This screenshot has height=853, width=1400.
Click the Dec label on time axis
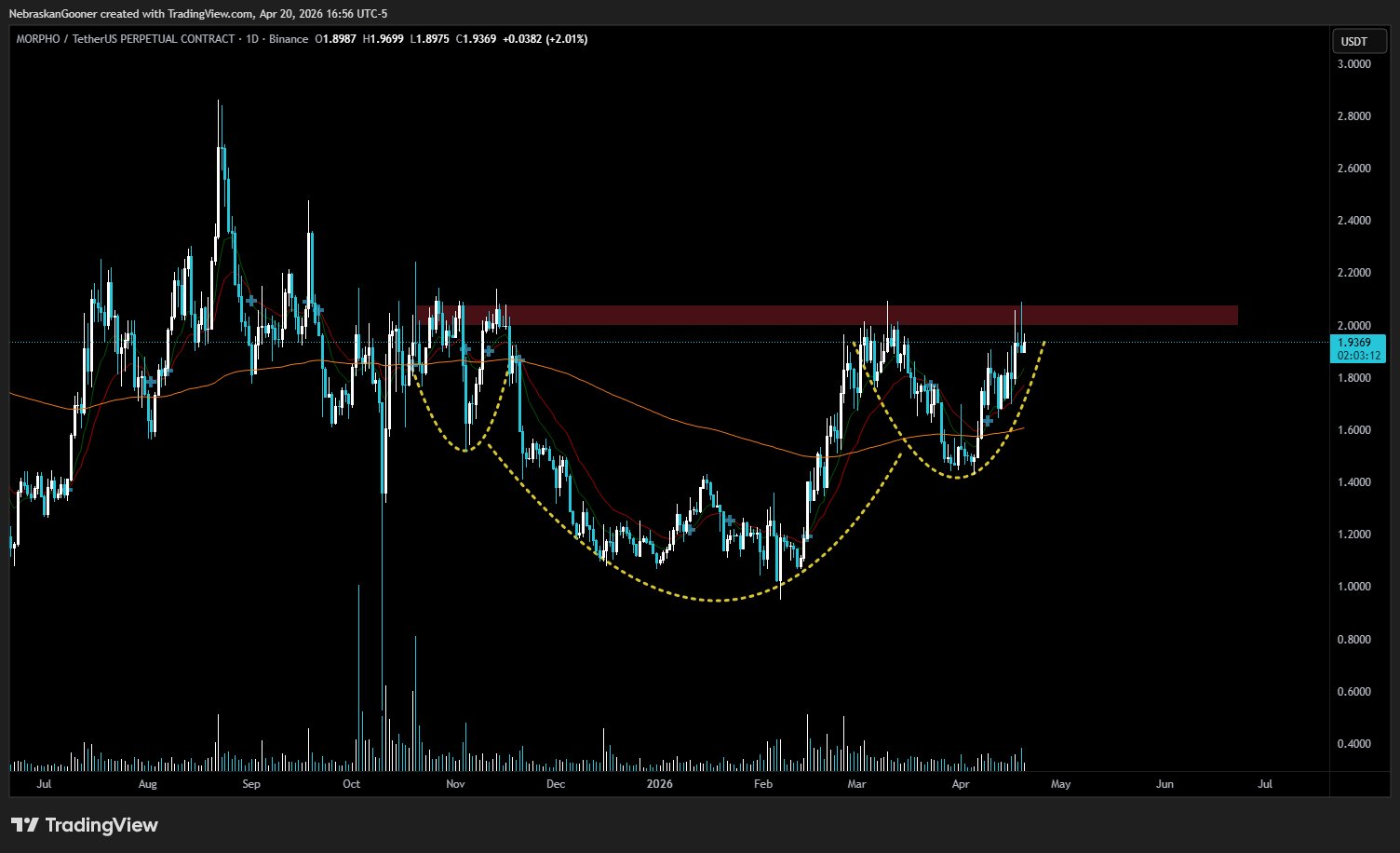tap(556, 784)
